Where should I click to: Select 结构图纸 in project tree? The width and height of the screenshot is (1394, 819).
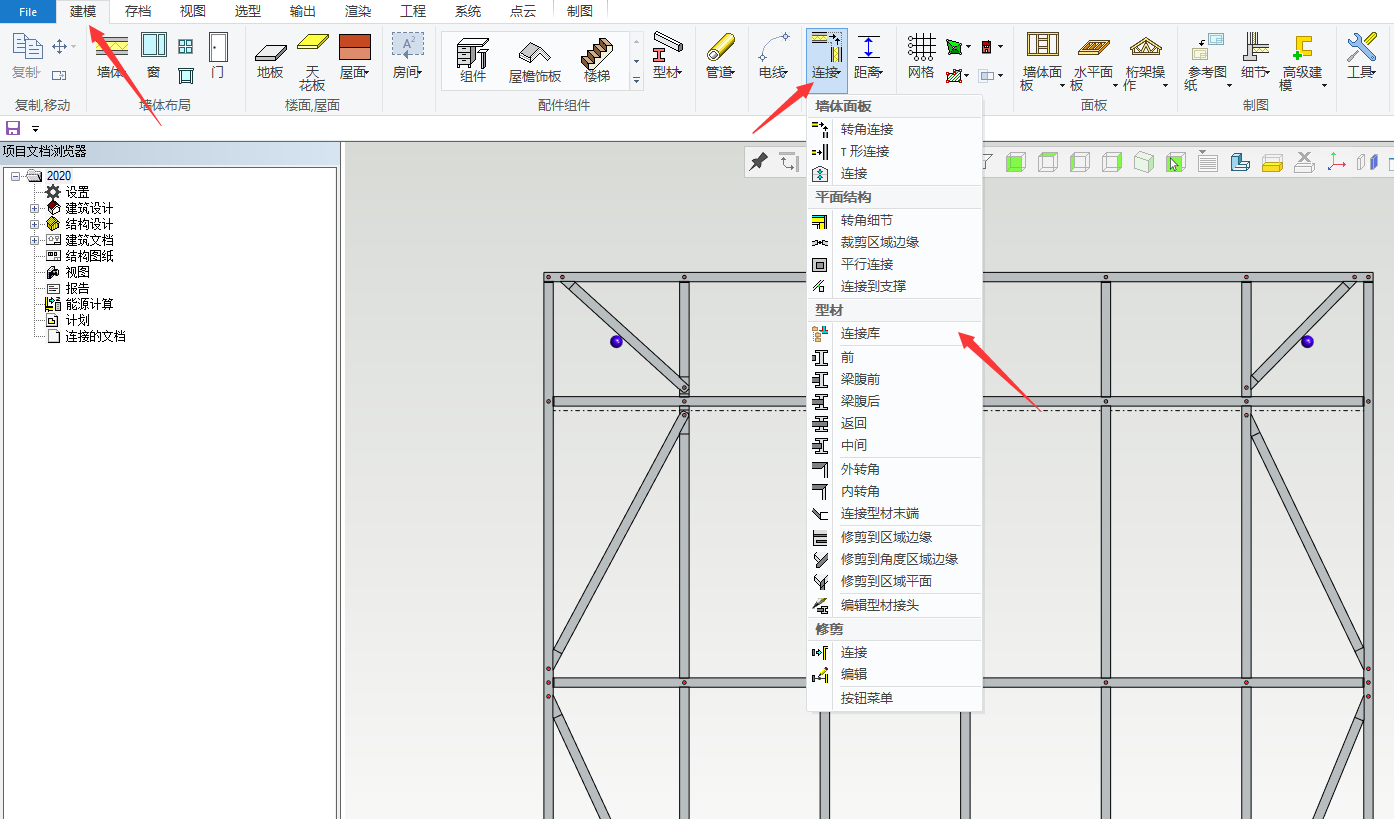coord(90,256)
